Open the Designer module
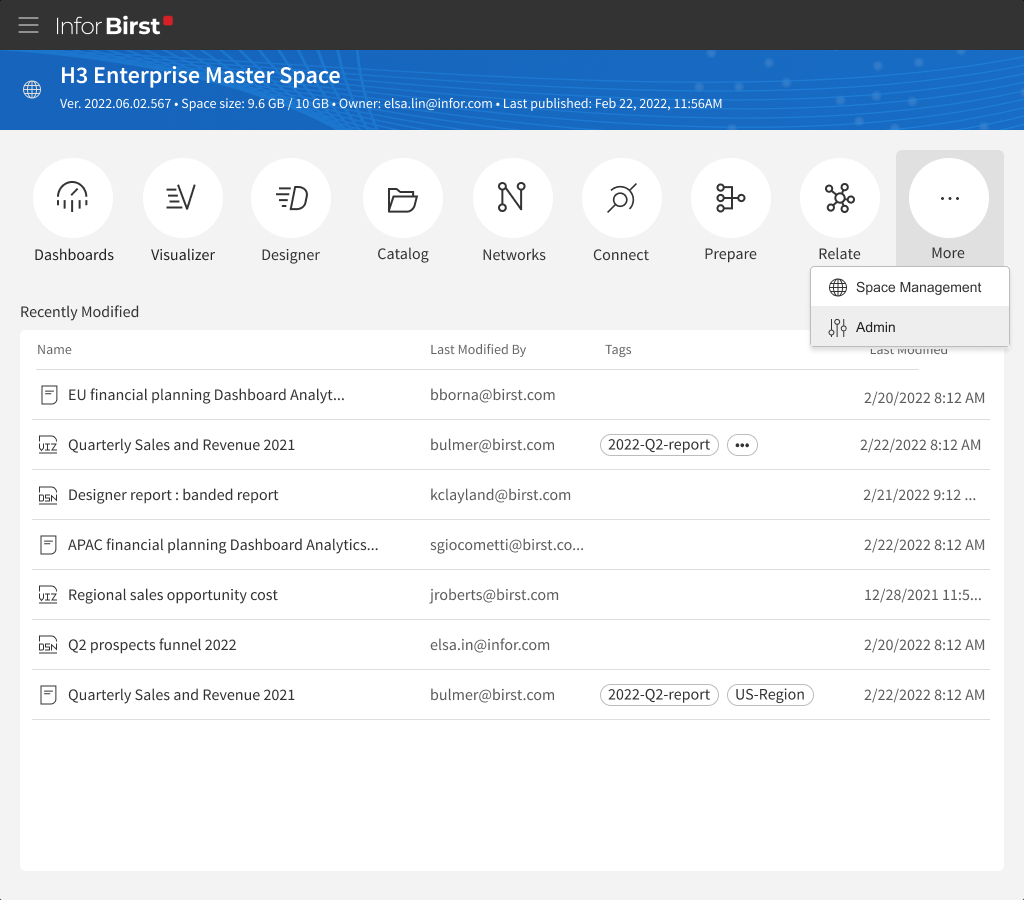 coord(291,198)
